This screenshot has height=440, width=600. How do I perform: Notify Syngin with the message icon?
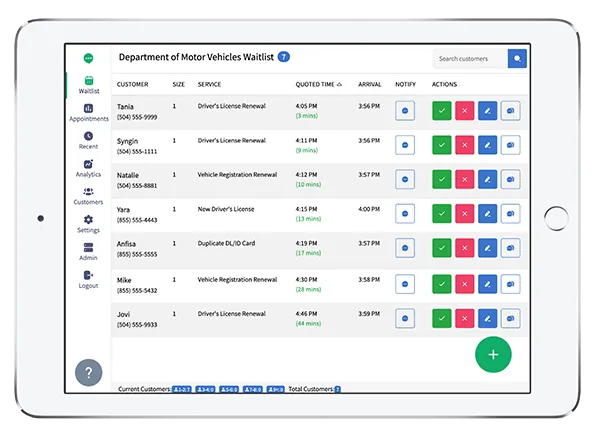pos(405,145)
